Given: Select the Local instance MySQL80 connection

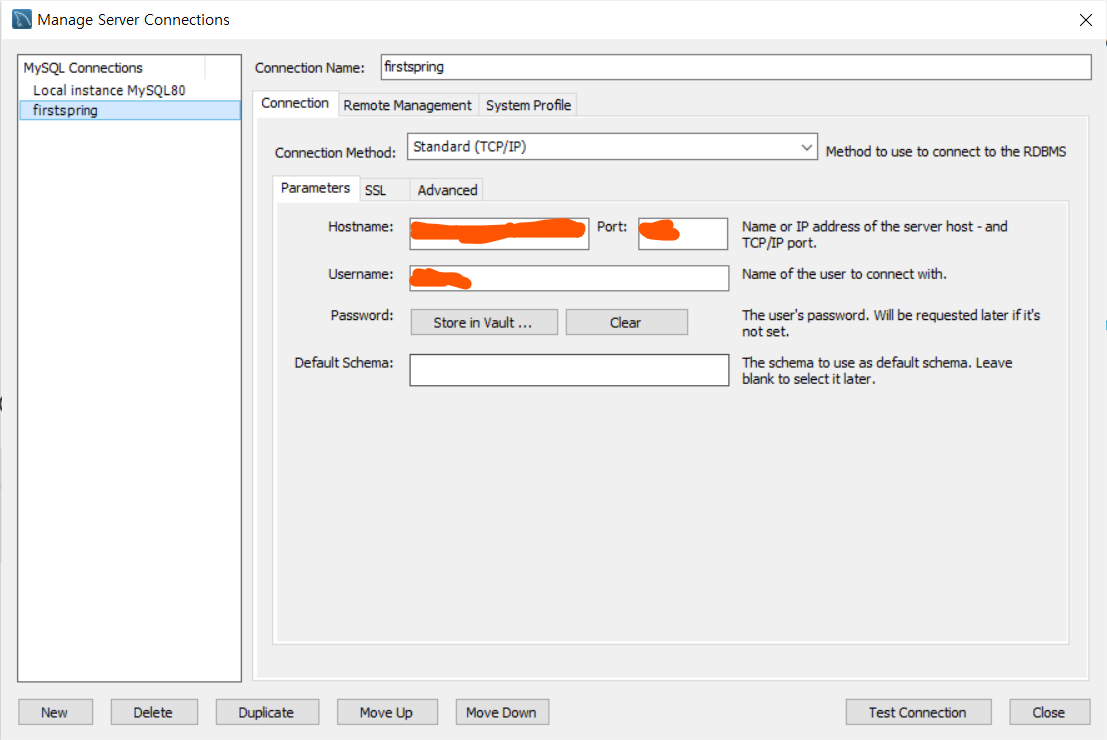Looking at the screenshot, I should tap(109, 90).
